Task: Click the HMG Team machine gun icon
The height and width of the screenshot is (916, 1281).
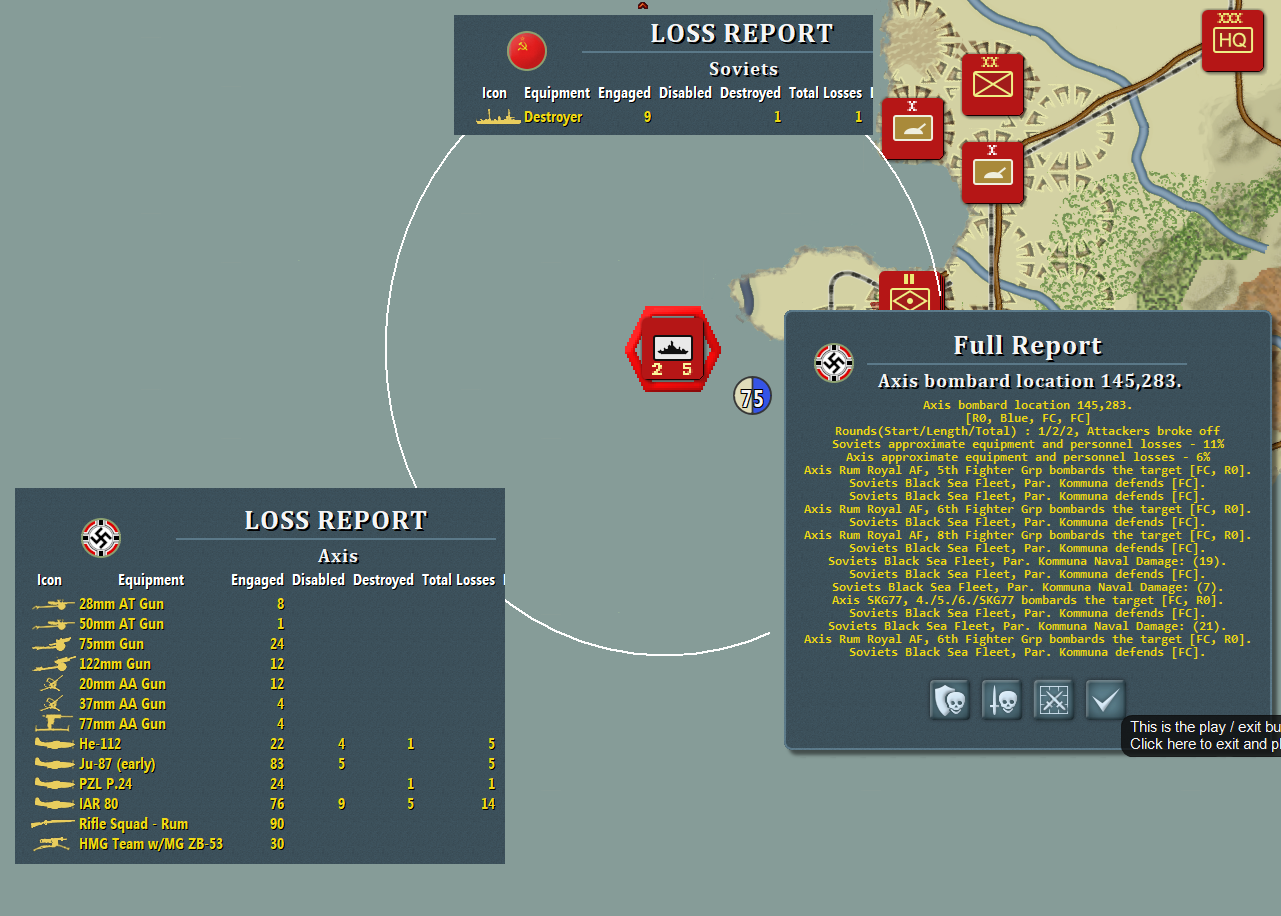Action: point(51,844)
